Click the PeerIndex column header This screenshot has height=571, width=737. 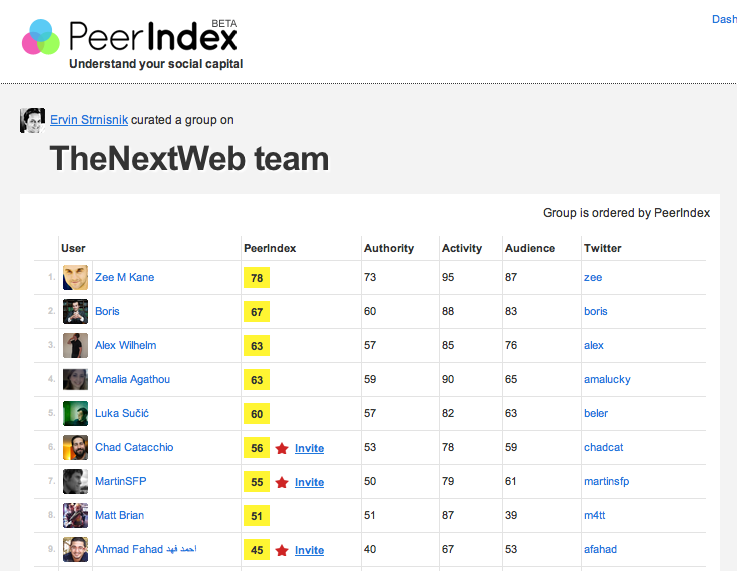[x=270, y=248]
